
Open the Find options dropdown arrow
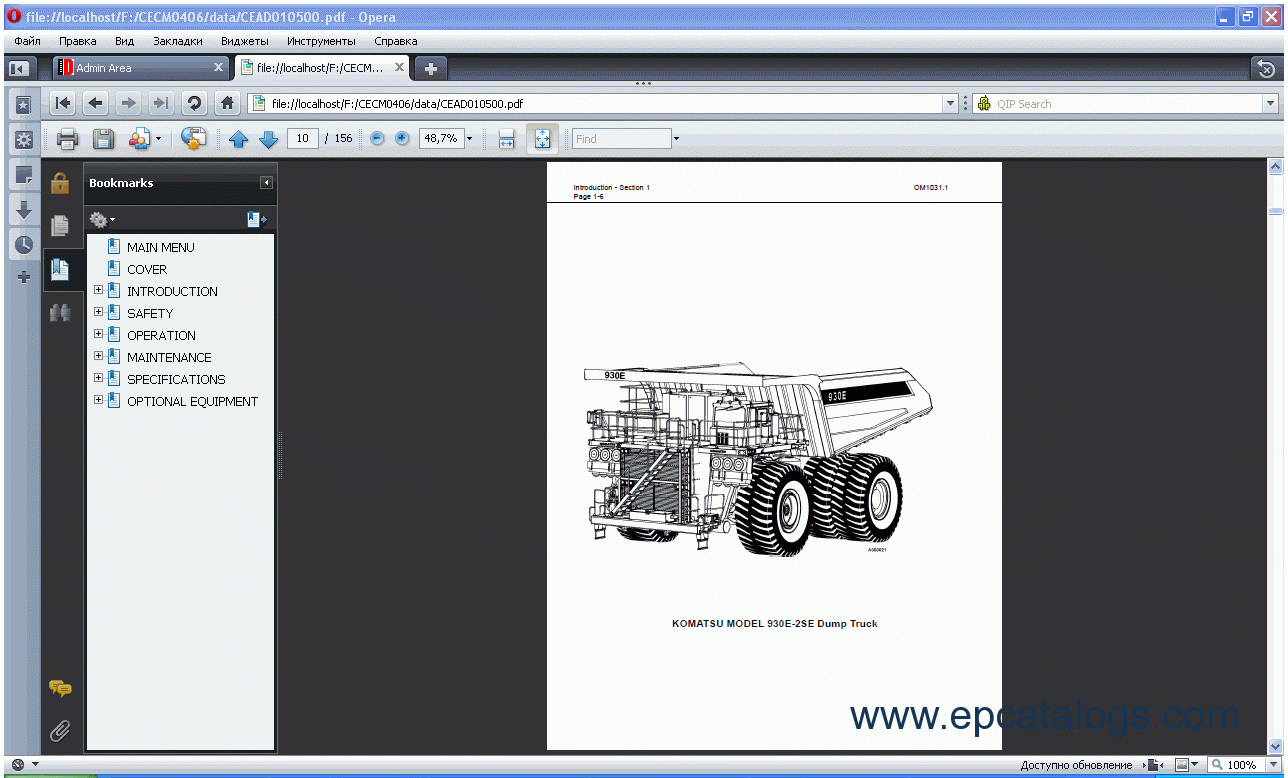[x=676, y=139]
